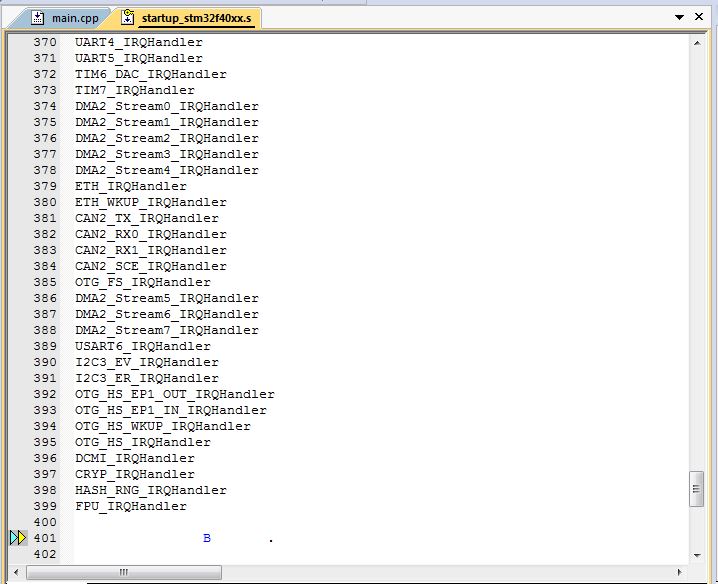Click the horizontal scrollbar right arrow
Screen dimensions: 718x584
[x=680, y=572]
